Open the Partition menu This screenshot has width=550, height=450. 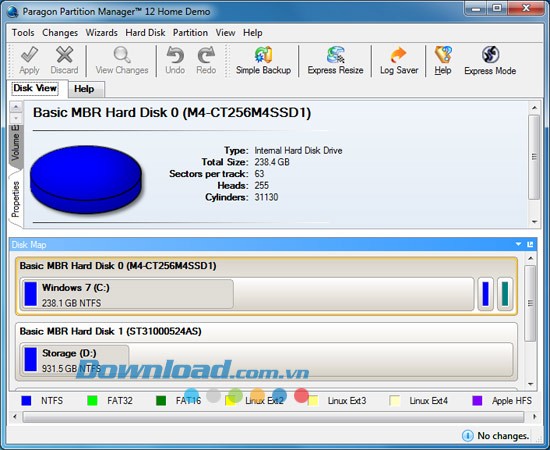pos(190,33)
